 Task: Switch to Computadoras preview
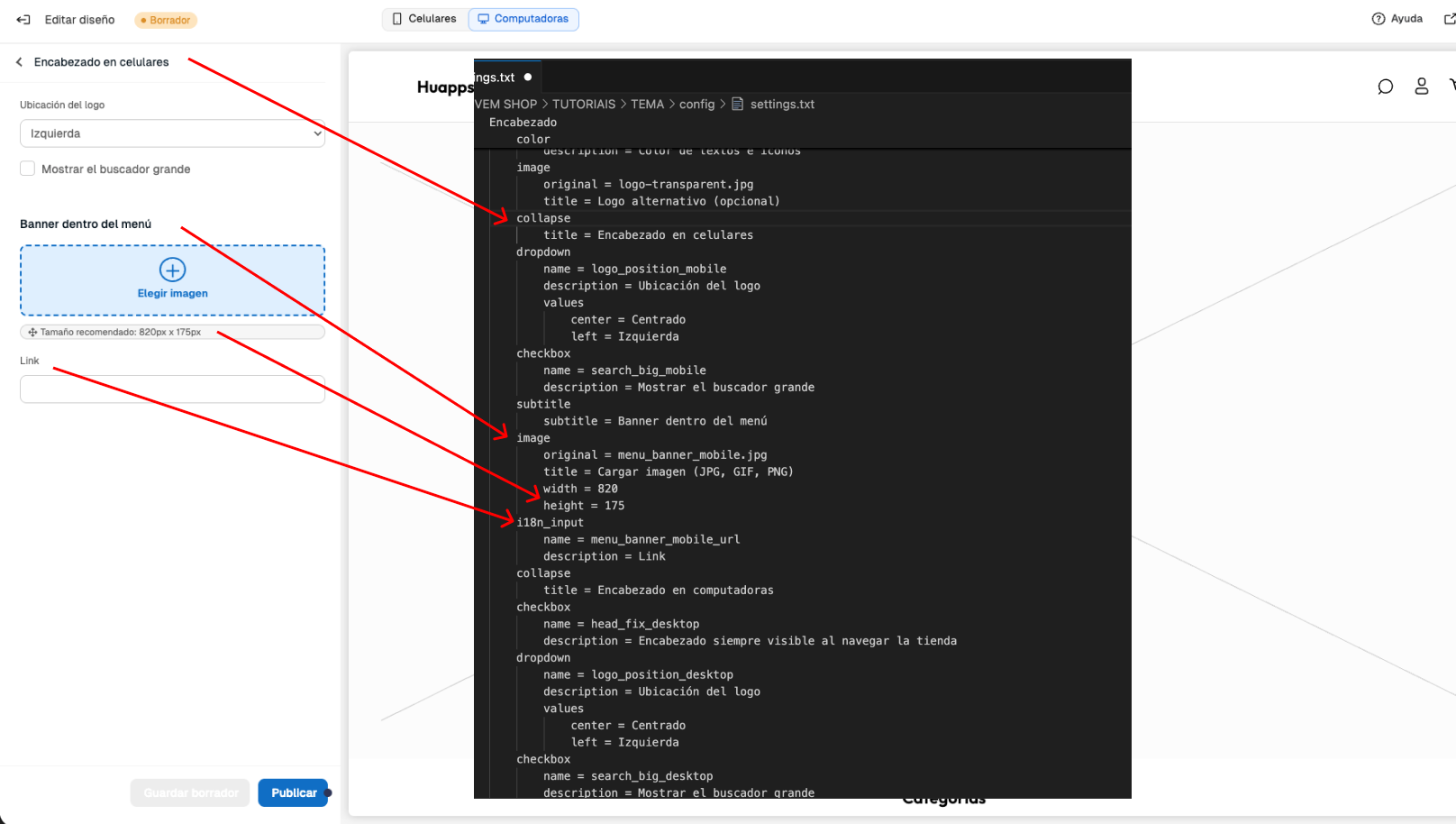click(x=523, y=19)
